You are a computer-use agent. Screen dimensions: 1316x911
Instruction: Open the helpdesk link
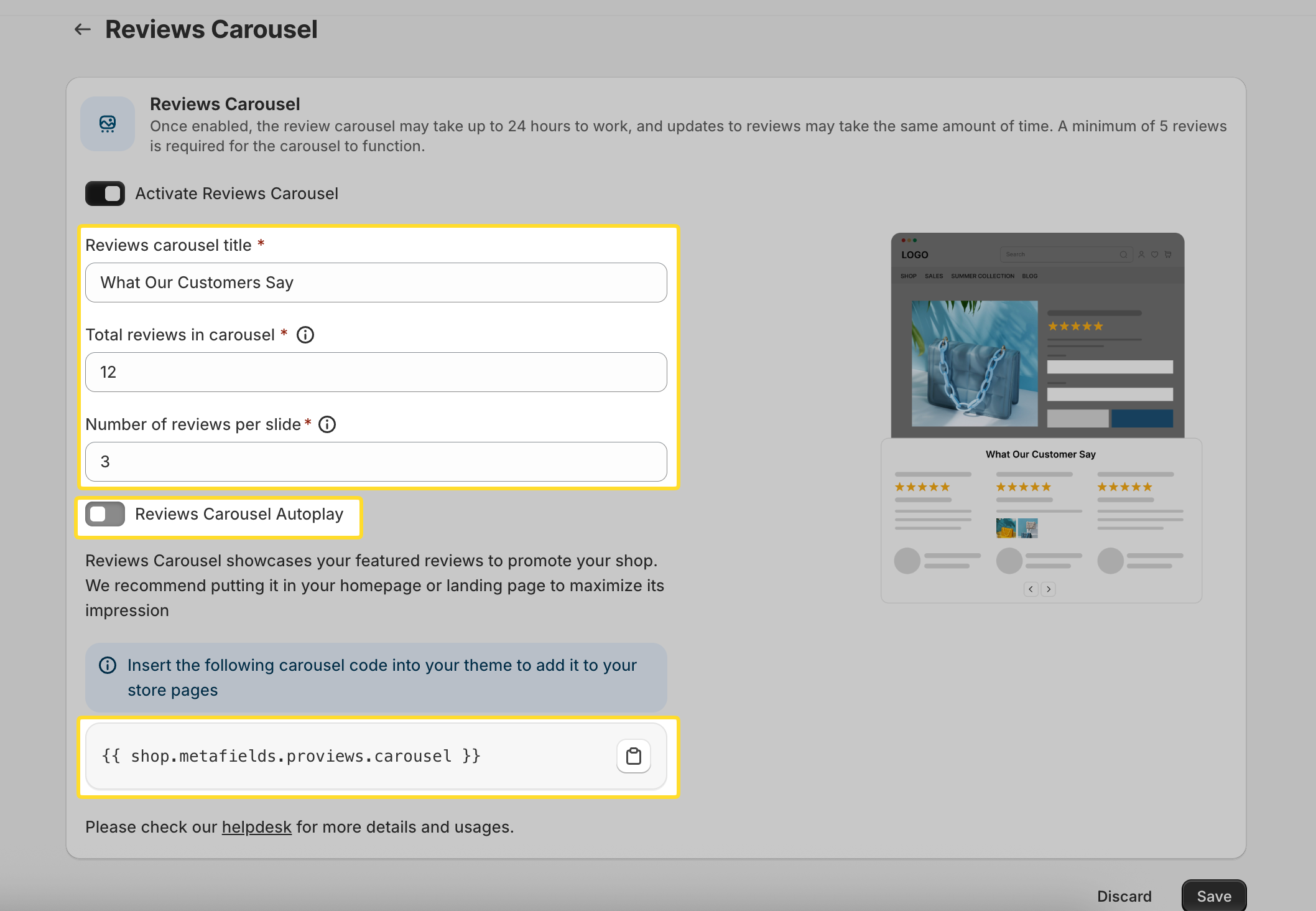pos(256,826)
